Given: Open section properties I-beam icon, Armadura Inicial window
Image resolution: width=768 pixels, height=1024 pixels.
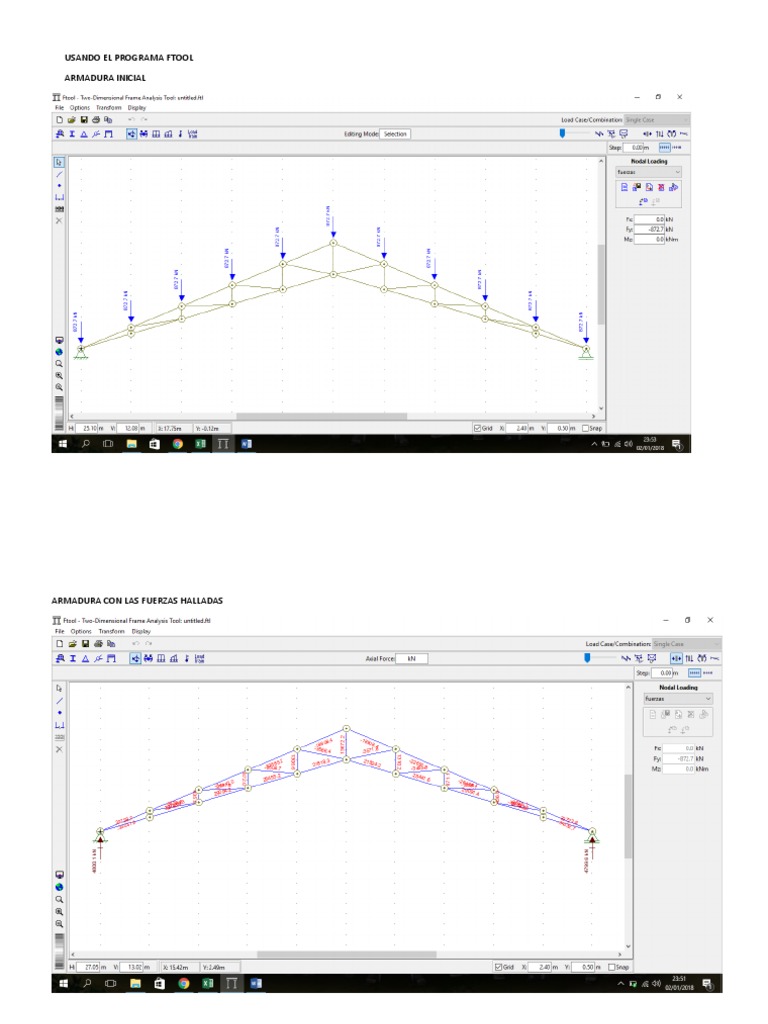Looking at the screenshot, I should [x=72, y=134].
